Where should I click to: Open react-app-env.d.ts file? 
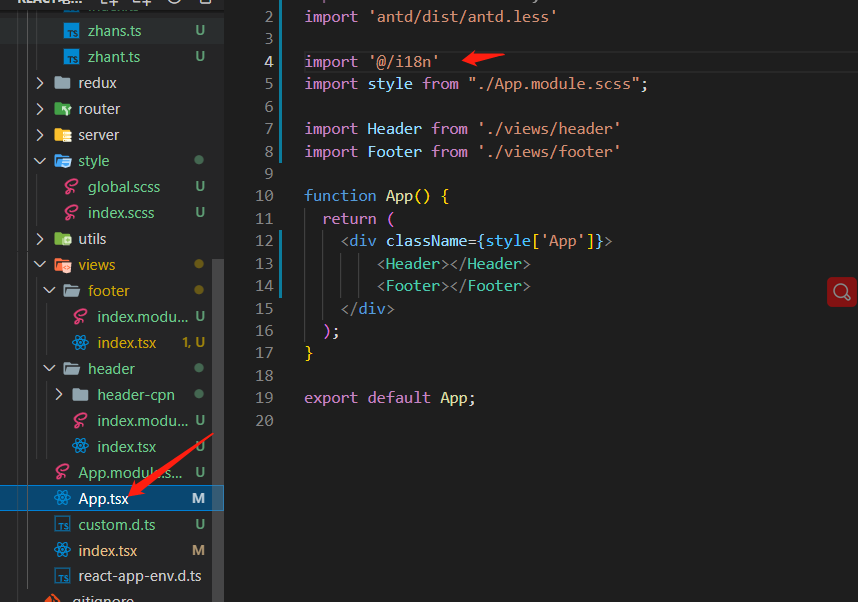click(140, 576)
